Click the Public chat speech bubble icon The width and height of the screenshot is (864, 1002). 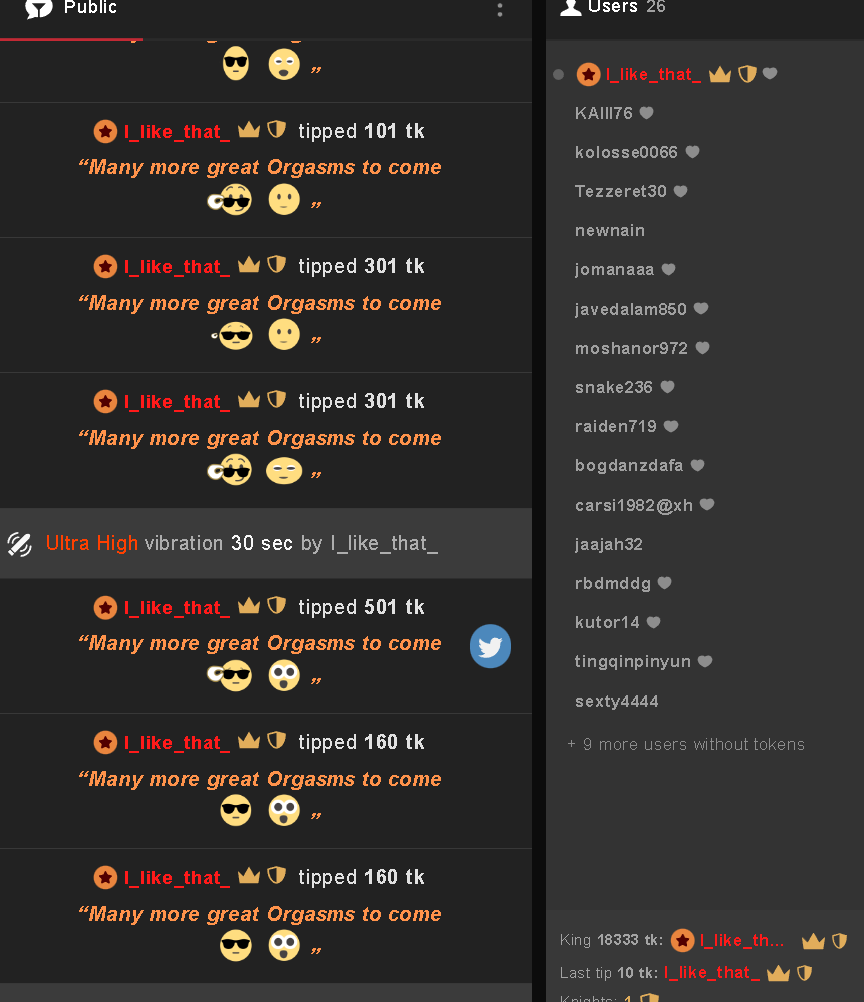click(x=39, y=8)
